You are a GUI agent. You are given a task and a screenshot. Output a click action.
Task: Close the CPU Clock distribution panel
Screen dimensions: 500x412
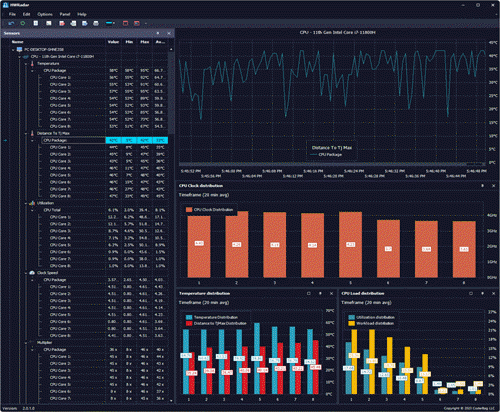click(x=494, y=186)
